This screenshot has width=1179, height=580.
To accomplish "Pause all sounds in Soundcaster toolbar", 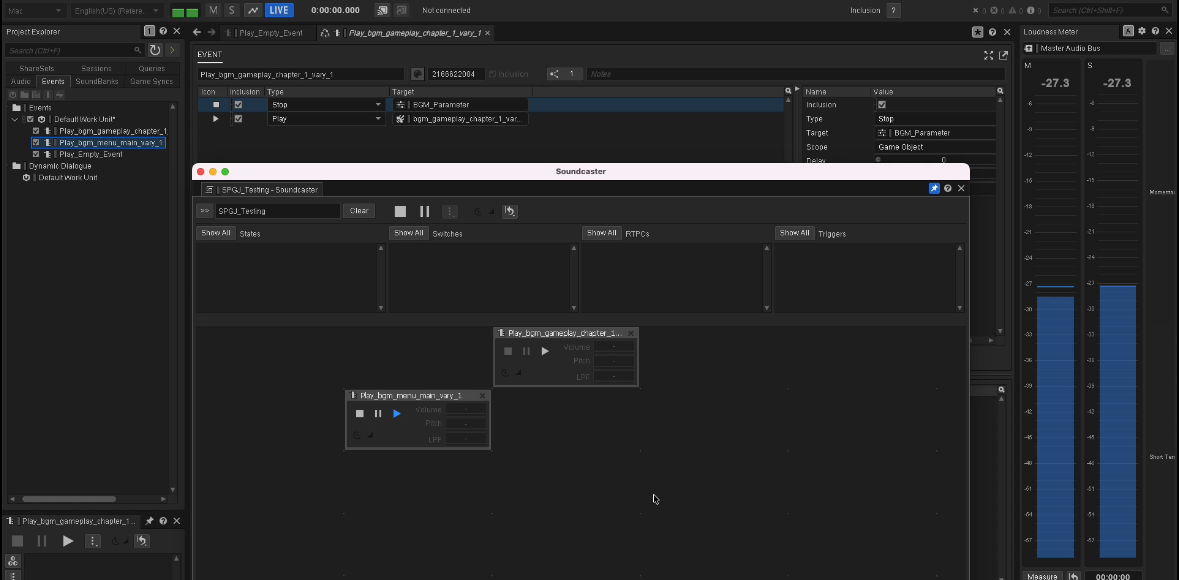I will tap(424, 211).
